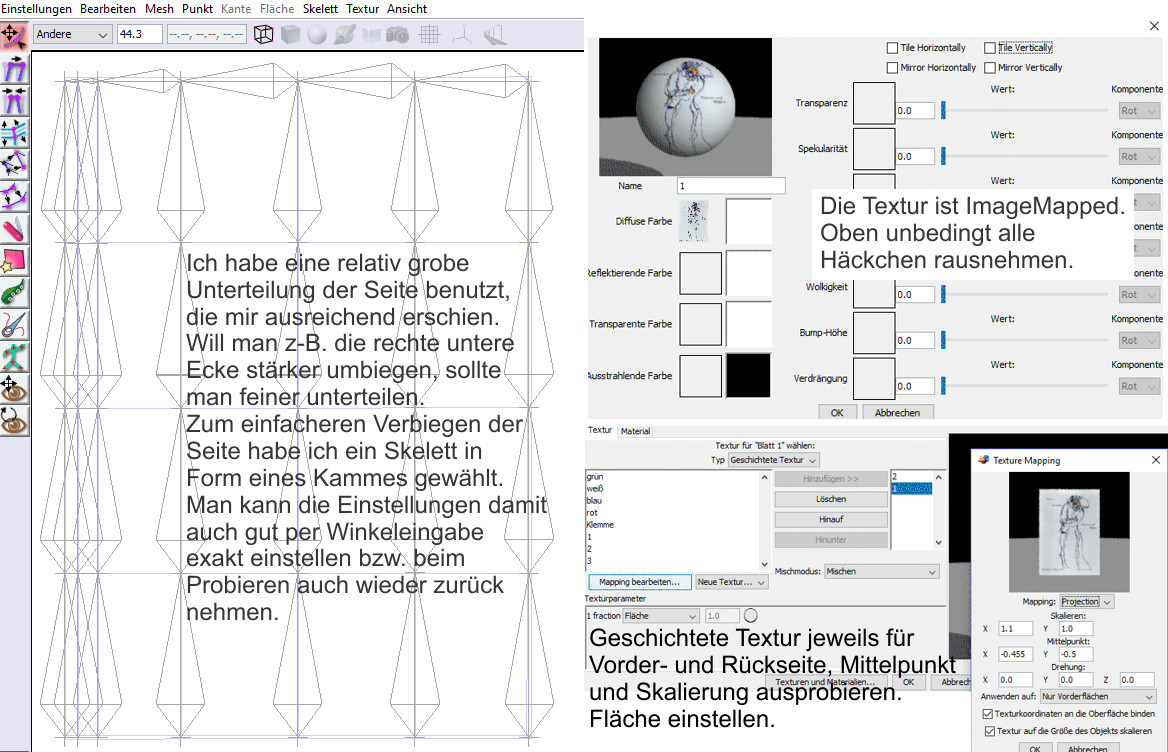Click the Löschen button
The image size is (1168, 752).
pyautogui.click(x=831, y=499)
